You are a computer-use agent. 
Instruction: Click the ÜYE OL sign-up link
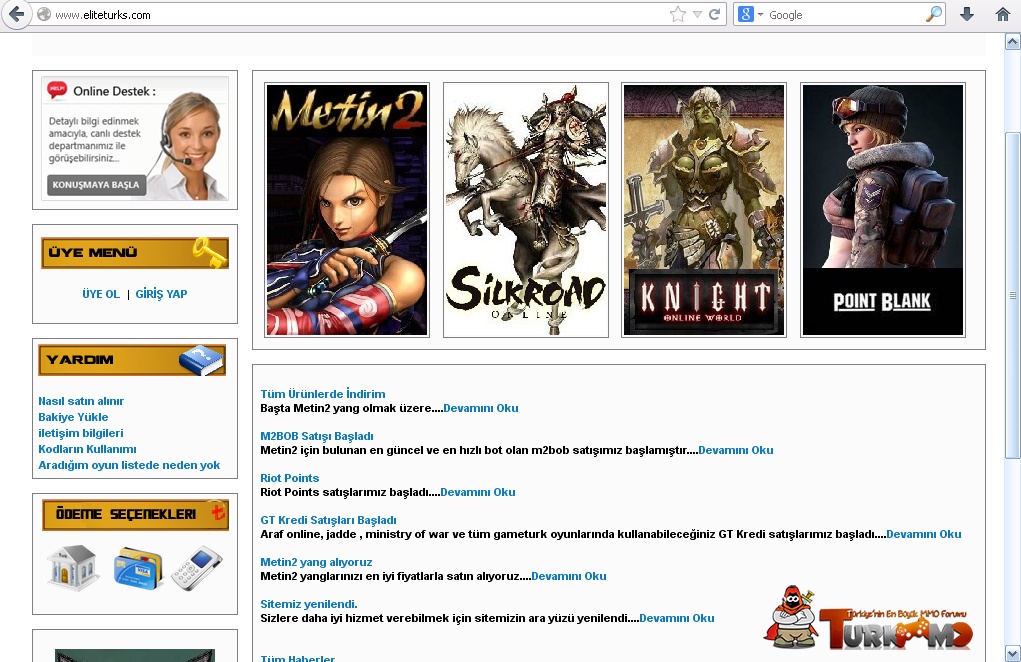coord(101,294)
